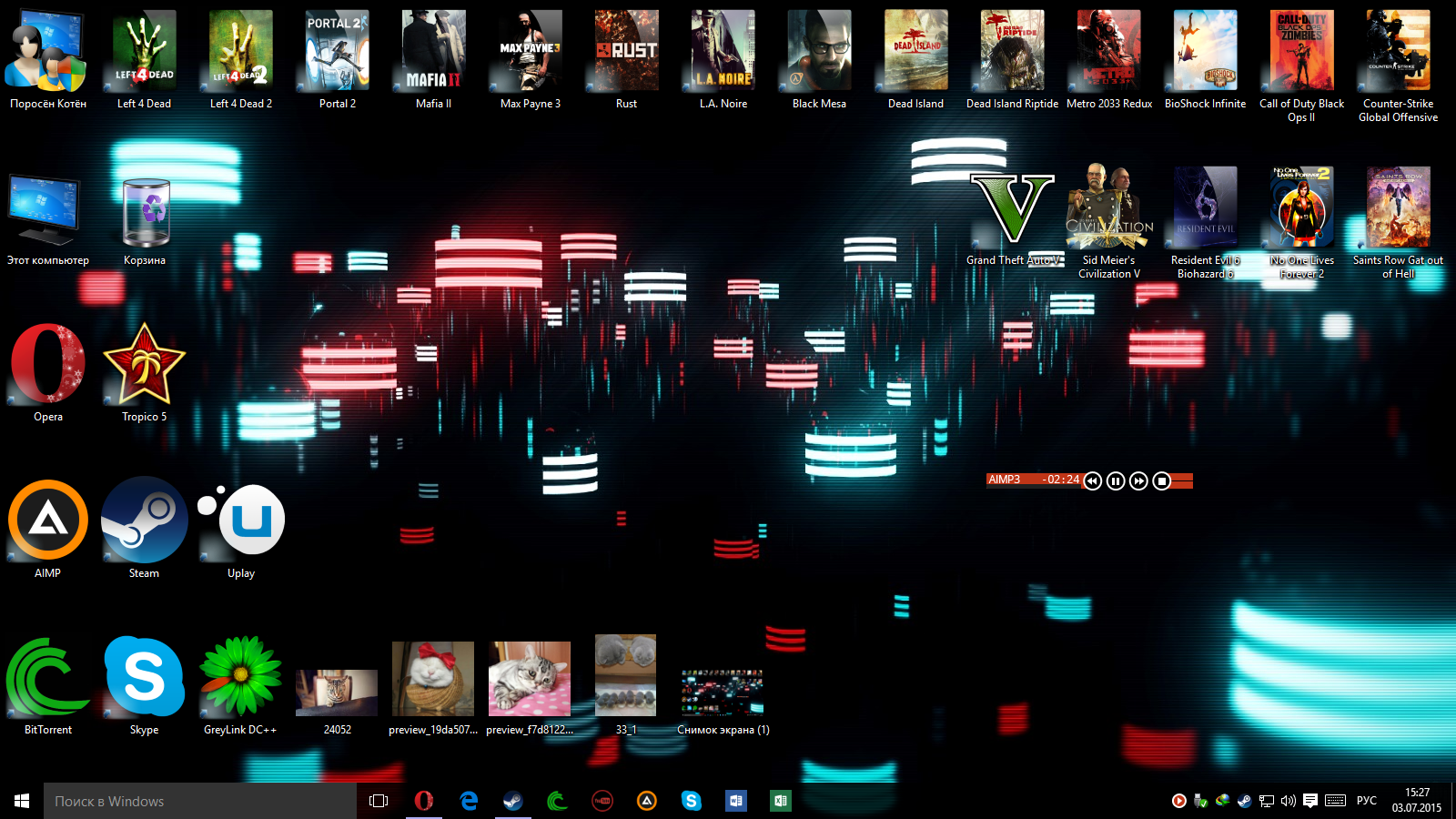This screenshot has width=1456, height=819.
Task: Skip forward in AIMP3 widget
Action: coord(1138,480)
